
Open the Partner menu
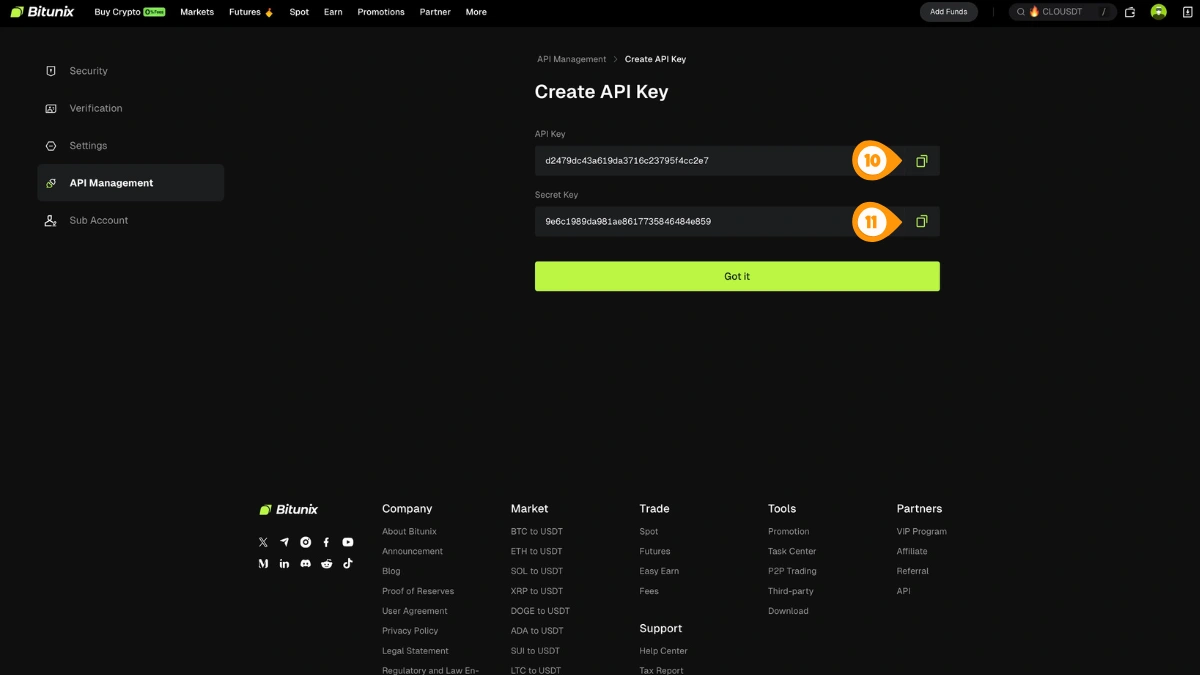pyautogui.click(x=435, y=12)
